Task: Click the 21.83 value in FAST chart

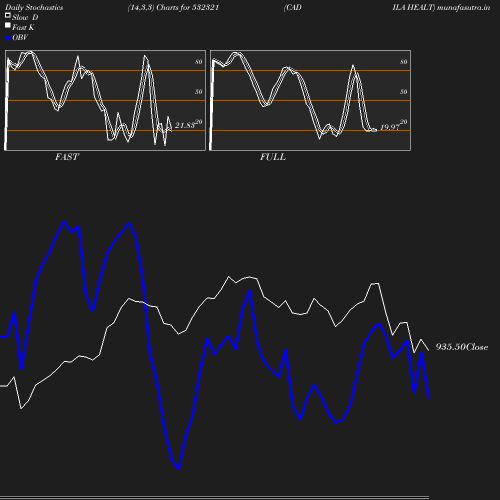Action: click(x=185, y=125)
